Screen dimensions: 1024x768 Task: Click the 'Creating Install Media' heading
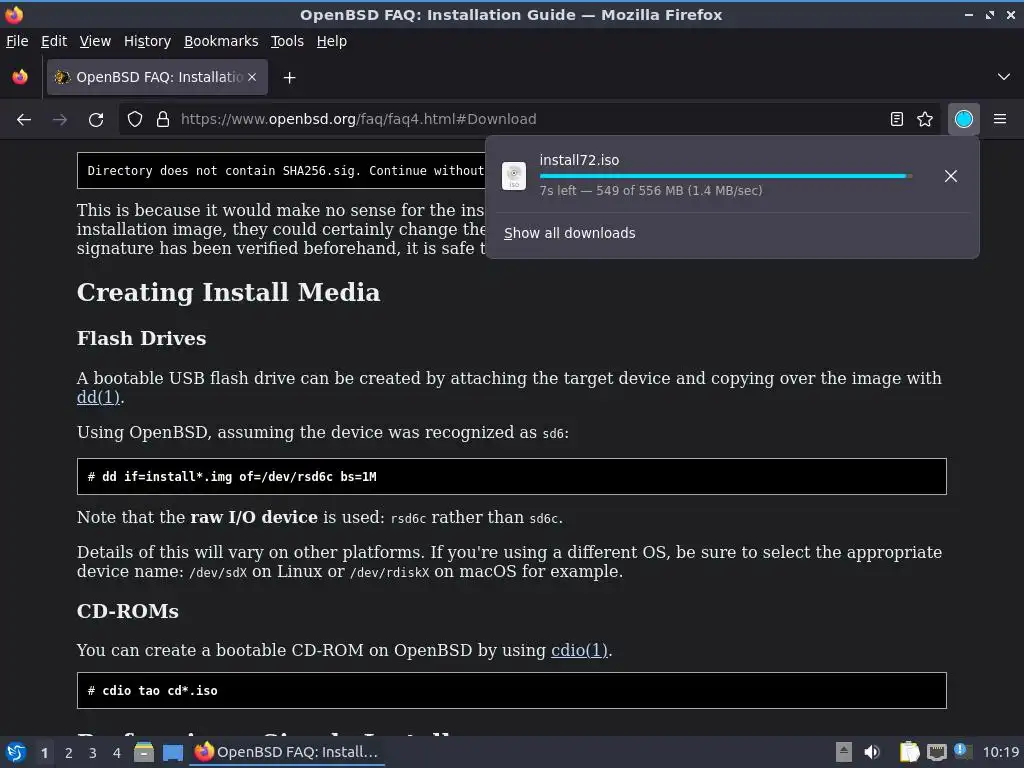tap(229, 293)
